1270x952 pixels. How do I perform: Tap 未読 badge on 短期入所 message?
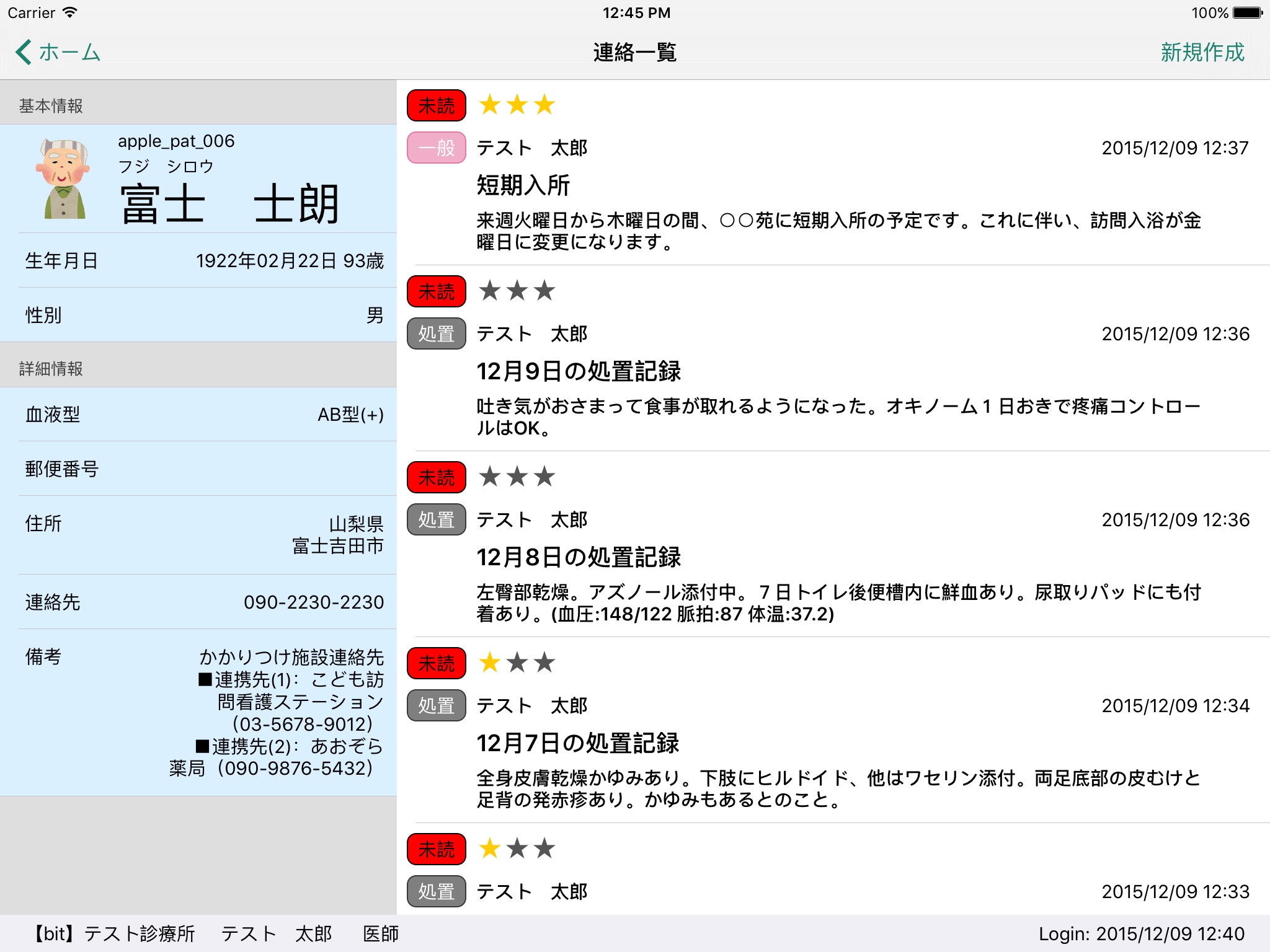tap(436, 105)
